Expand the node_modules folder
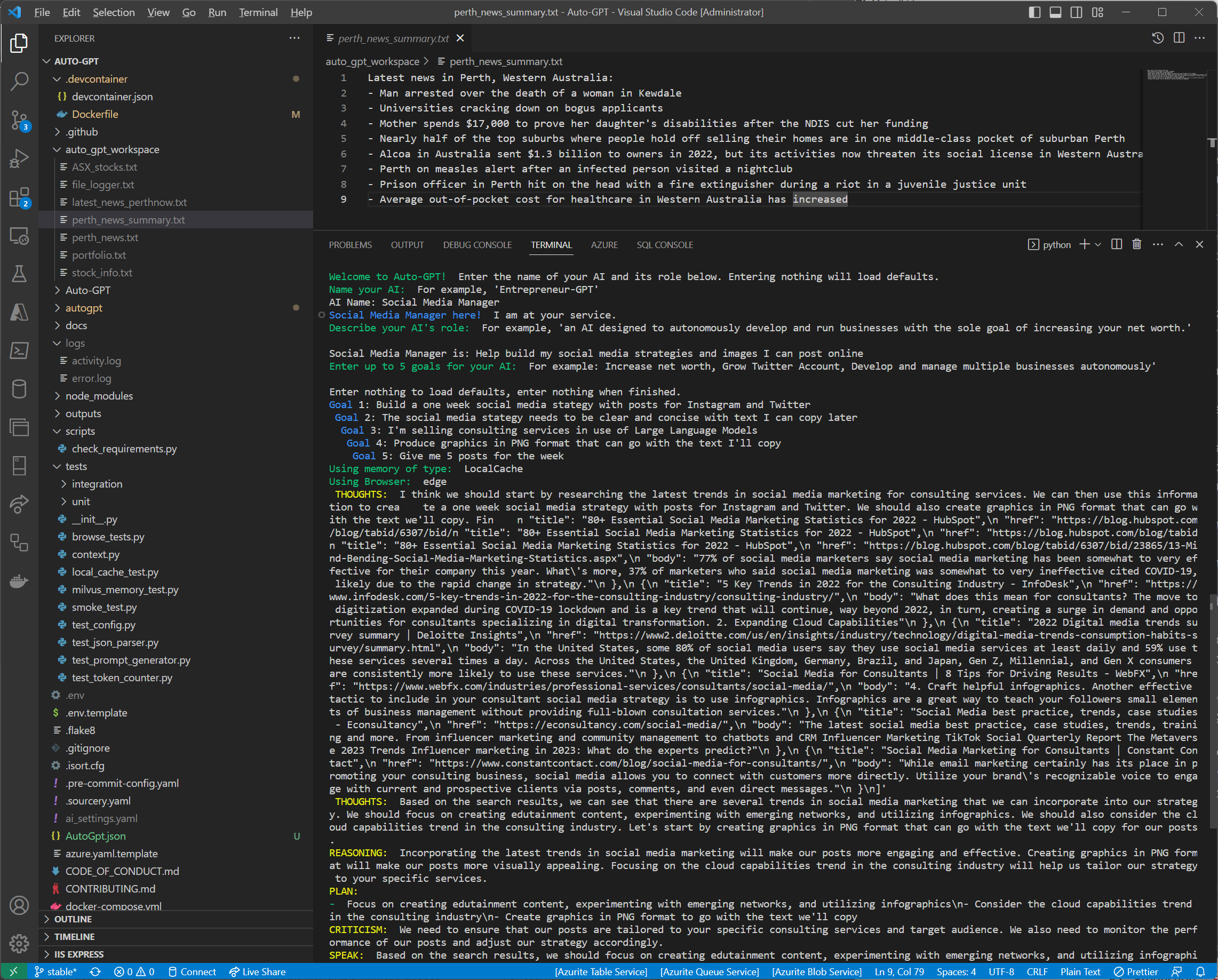This screenshot has width=1218, height=980. point(99,395)
